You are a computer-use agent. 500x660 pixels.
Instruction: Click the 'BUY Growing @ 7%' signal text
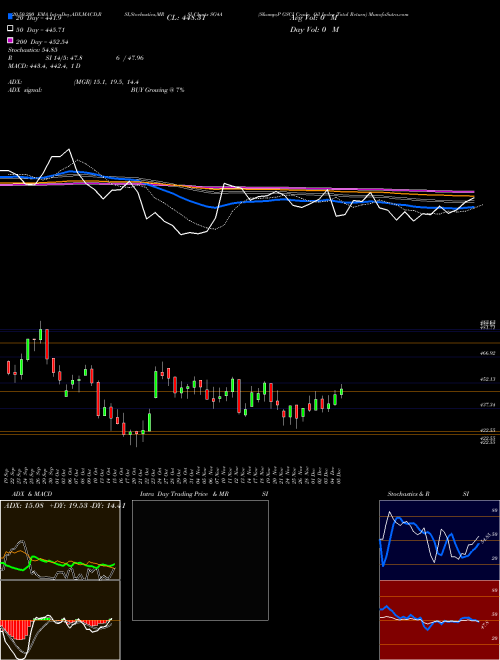tap(157, 90)
